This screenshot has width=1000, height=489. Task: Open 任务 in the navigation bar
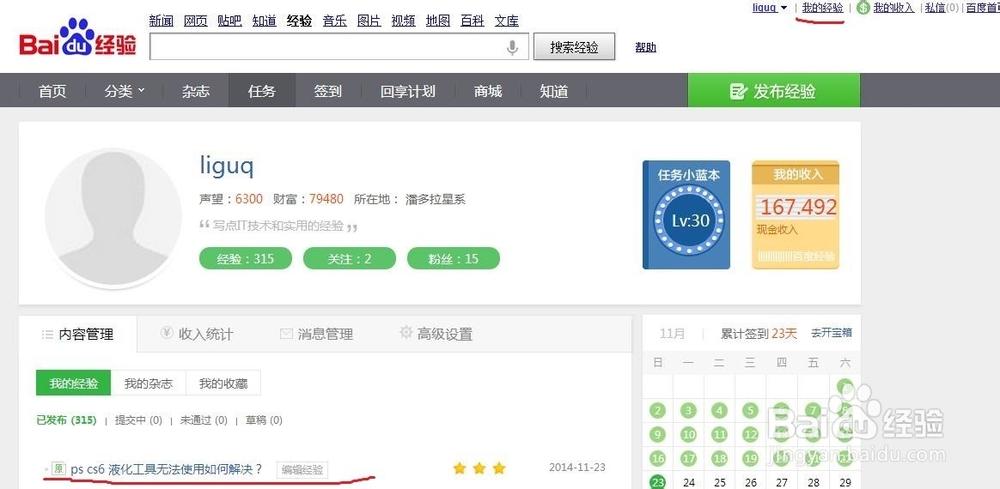(262, 91)
